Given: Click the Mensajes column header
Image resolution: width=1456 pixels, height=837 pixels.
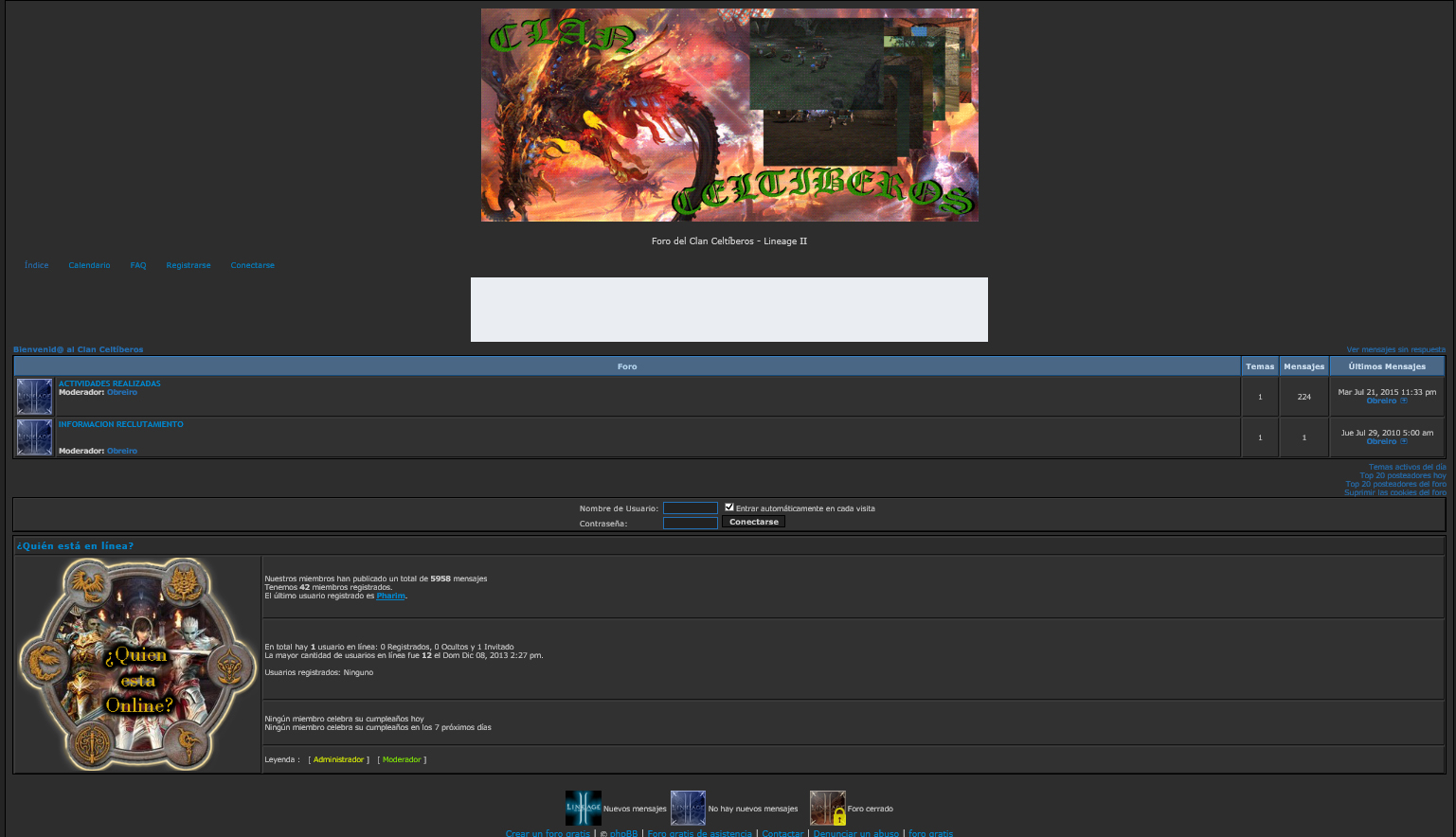Looking at the screenshot, I should pos(1304,366).
